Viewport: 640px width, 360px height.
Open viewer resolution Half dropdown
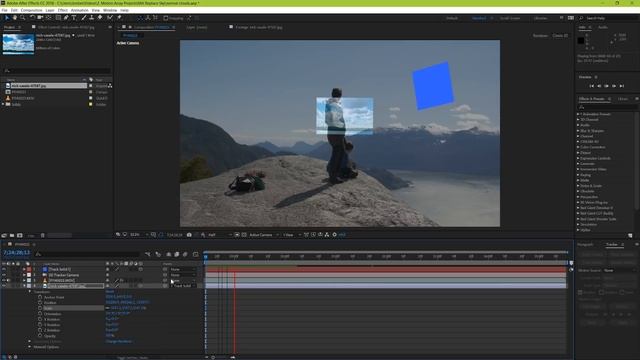coord(220,235)
